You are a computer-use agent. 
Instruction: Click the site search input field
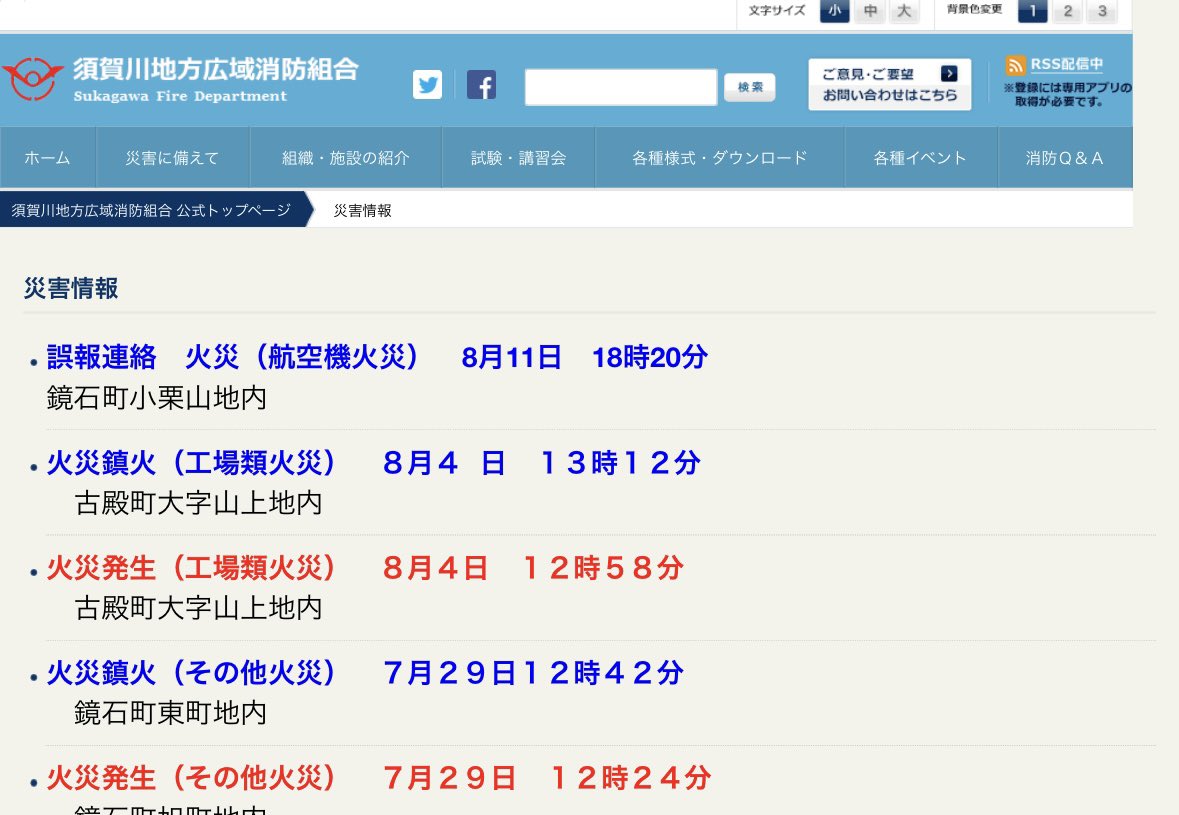[x=621, y=87]
